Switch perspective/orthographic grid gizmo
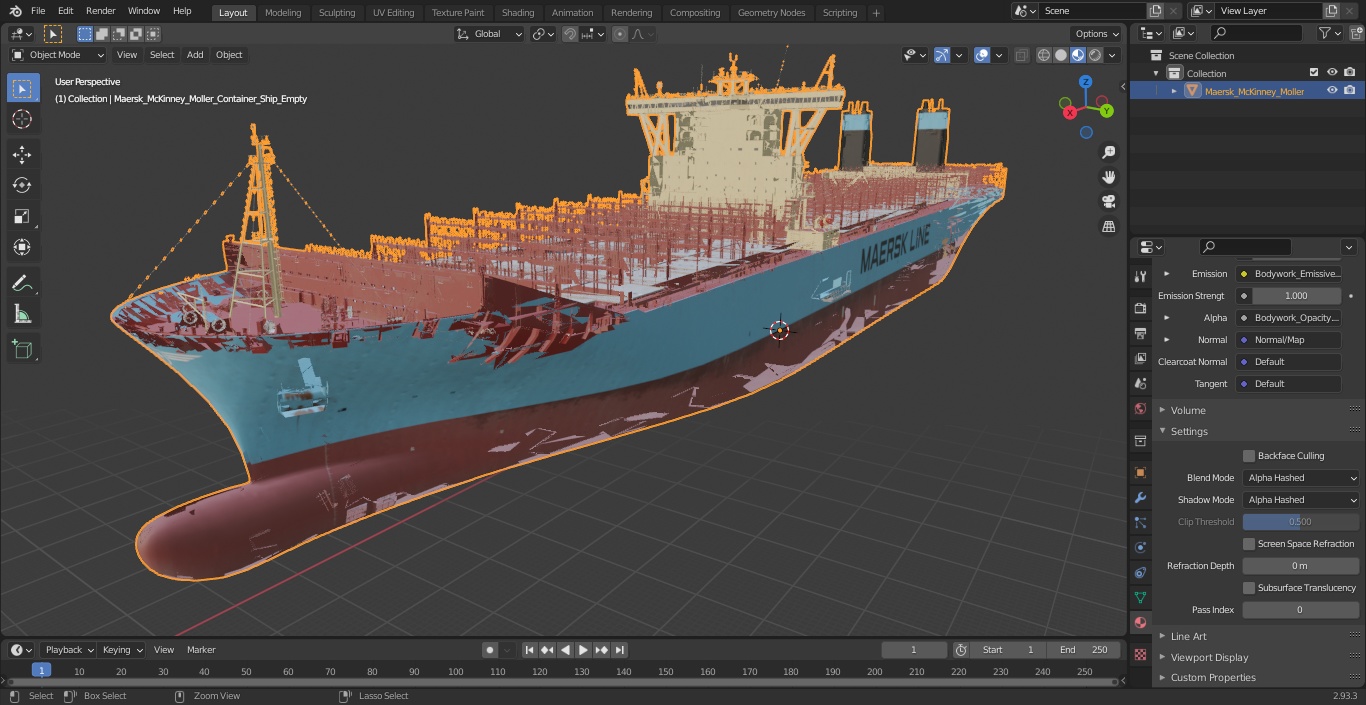 [x=1108, y=227]
